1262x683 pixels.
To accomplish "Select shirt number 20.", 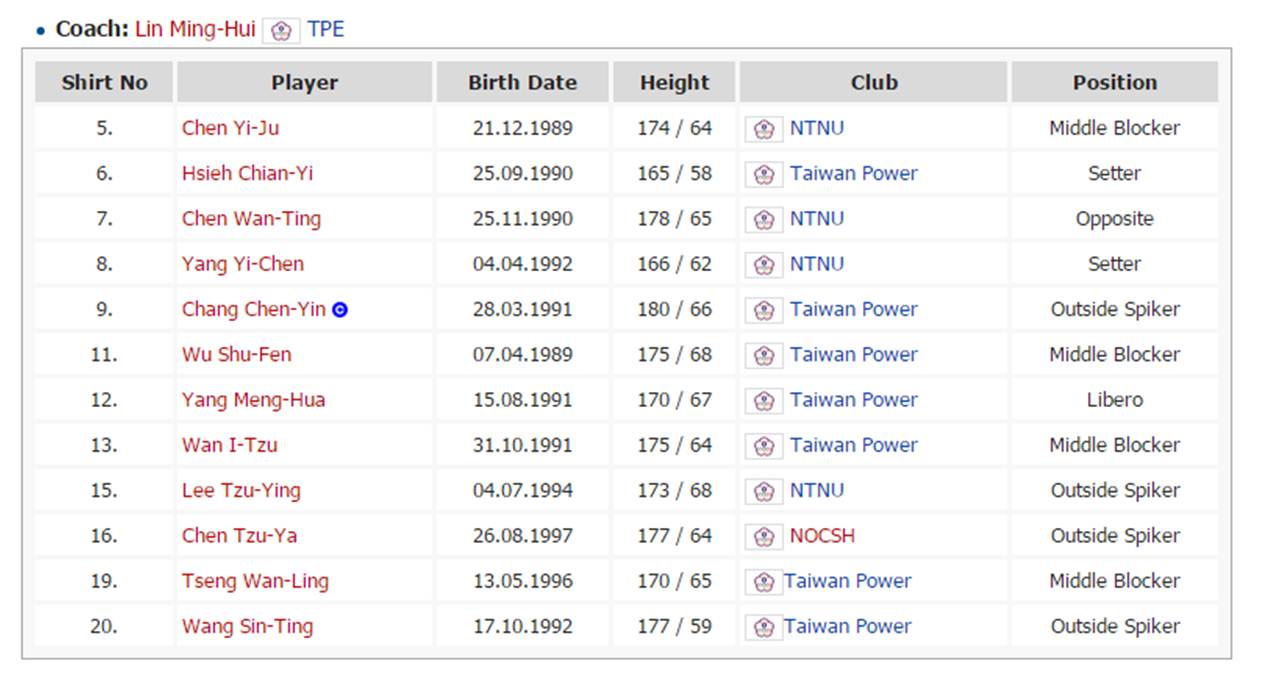I will (x=104, y=626).
